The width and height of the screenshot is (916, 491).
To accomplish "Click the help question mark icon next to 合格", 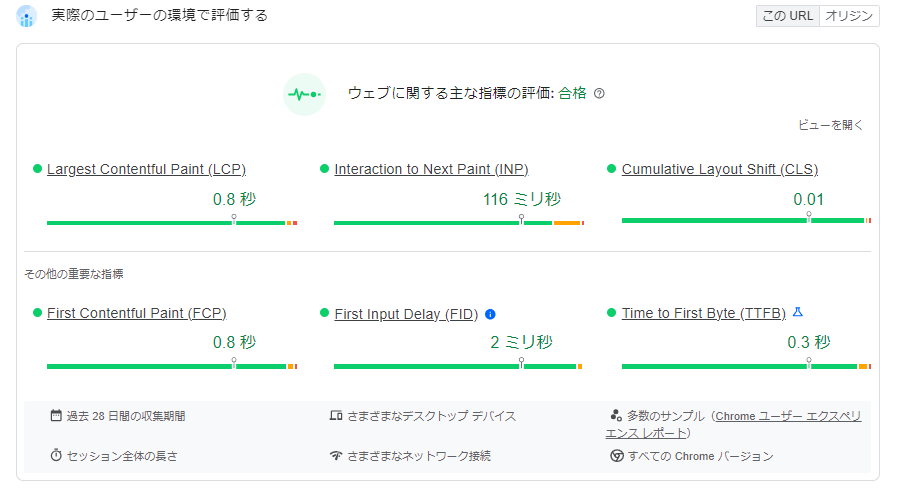I will [x=599, y=94].
